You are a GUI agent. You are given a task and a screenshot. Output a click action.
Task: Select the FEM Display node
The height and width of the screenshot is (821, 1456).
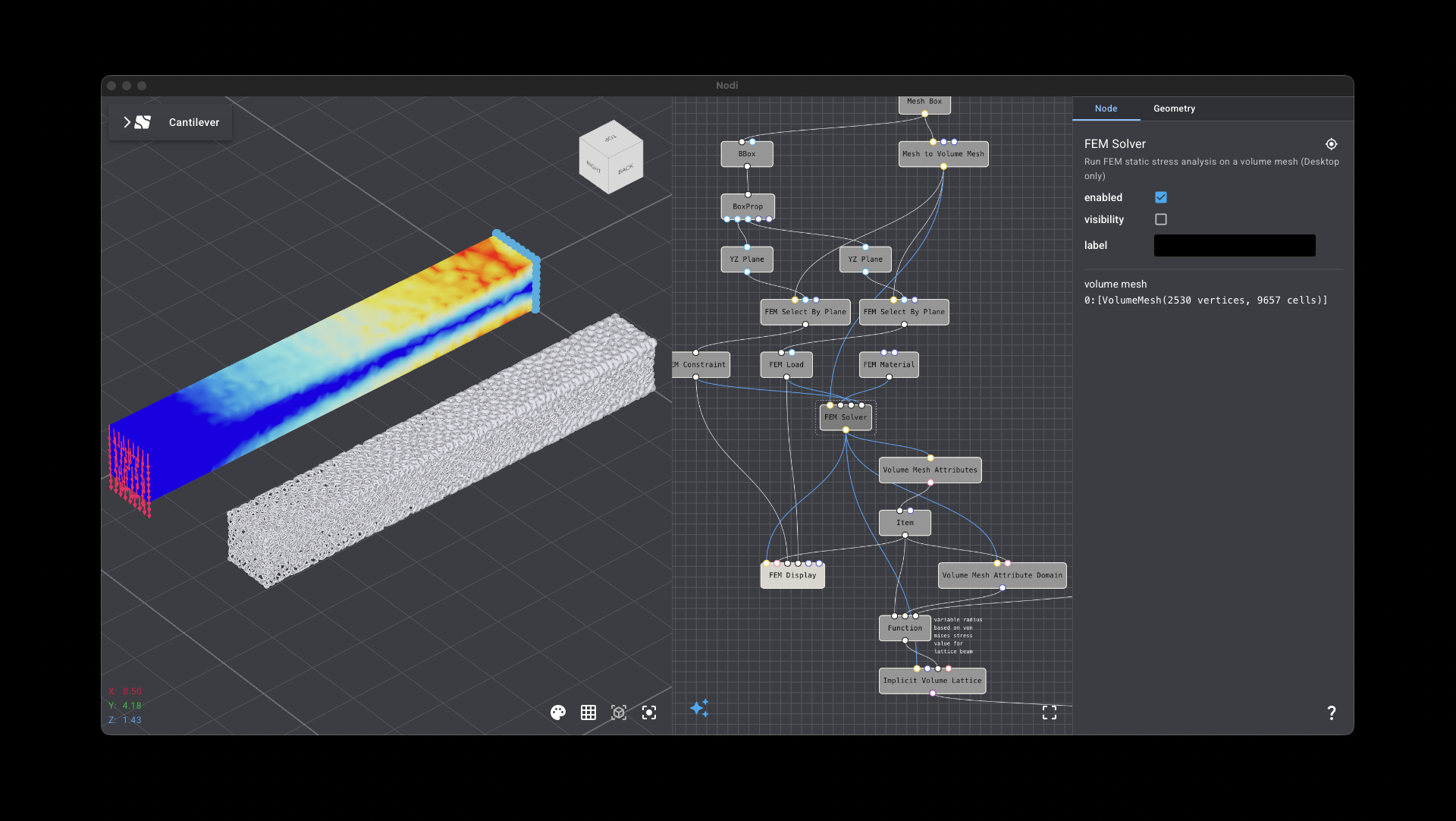792,575
